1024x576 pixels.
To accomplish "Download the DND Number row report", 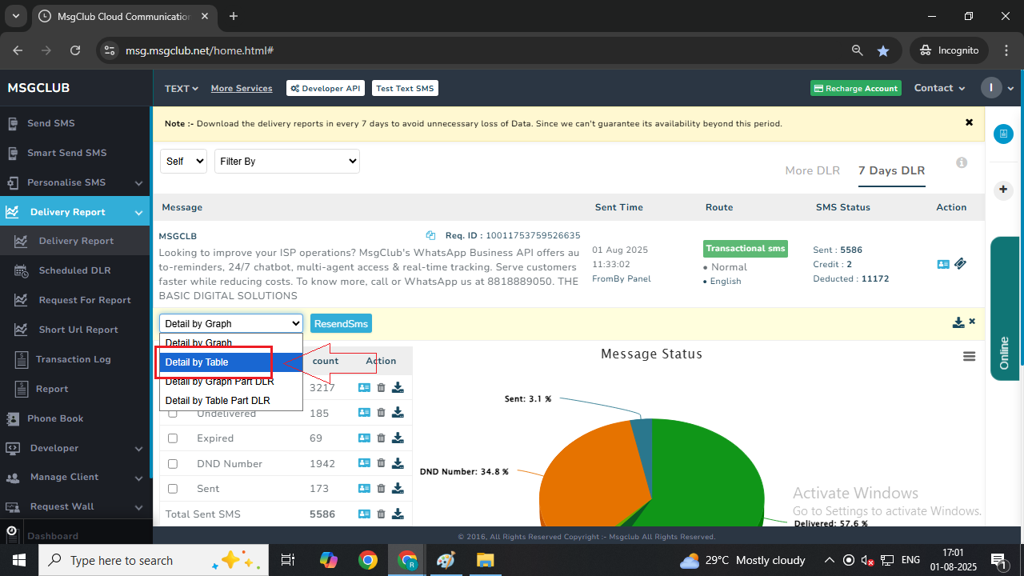I will [x=397, y=463].
